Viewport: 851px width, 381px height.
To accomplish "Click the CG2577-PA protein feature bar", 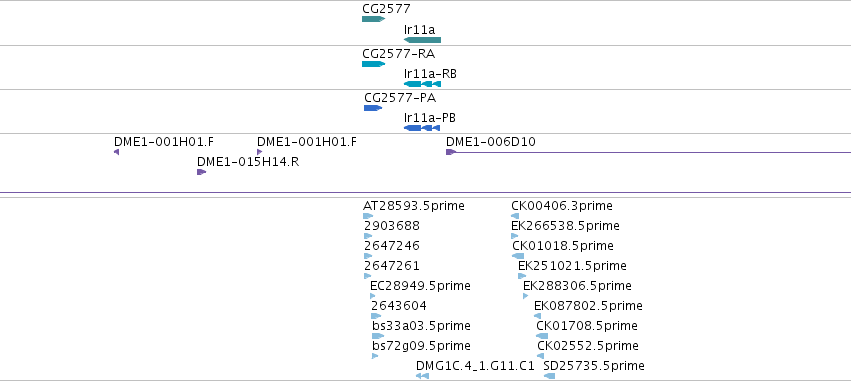I will (373, 108).
